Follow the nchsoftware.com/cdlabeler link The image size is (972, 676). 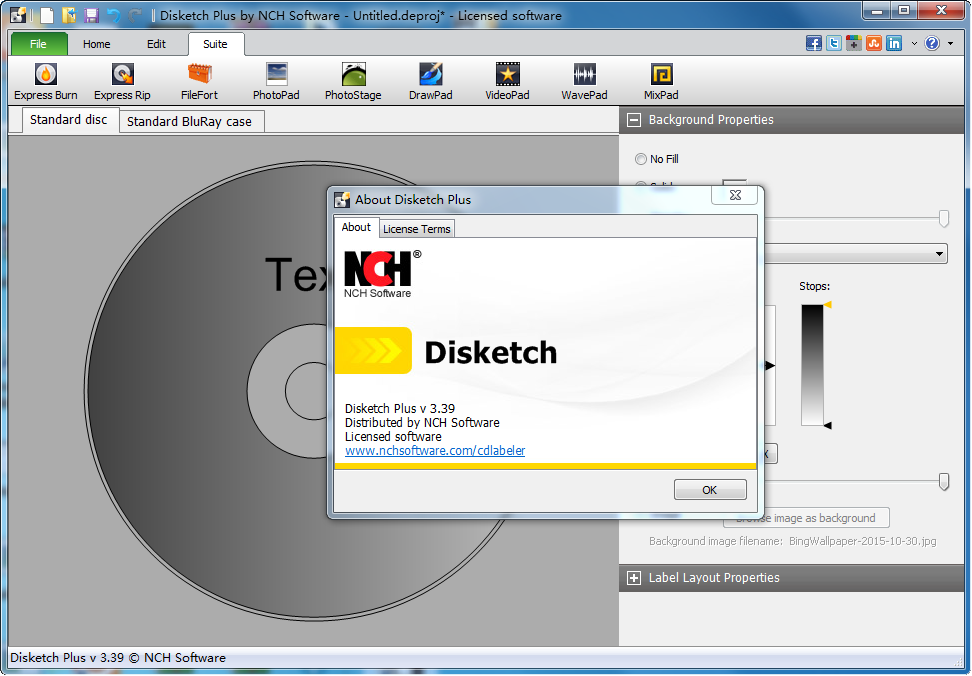435,451
